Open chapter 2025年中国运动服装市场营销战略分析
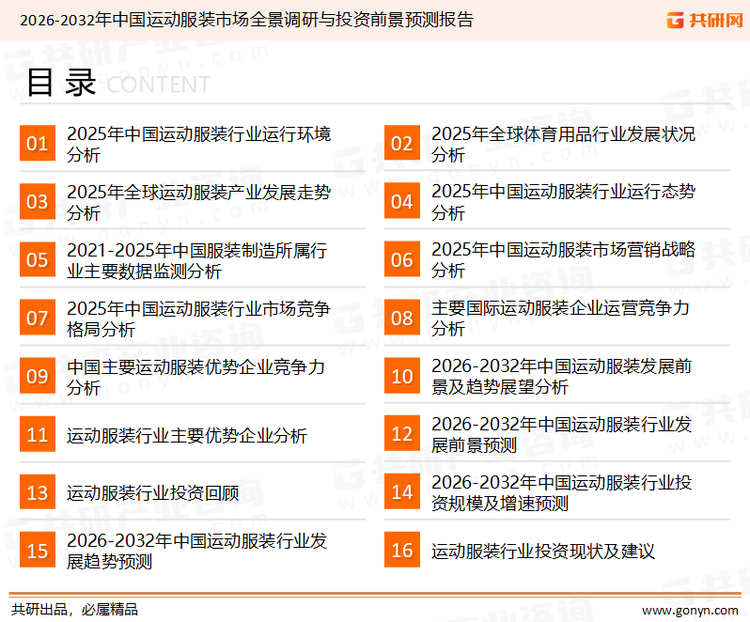The height and width of the screenshot is (622, 750). tap(562, 259)
